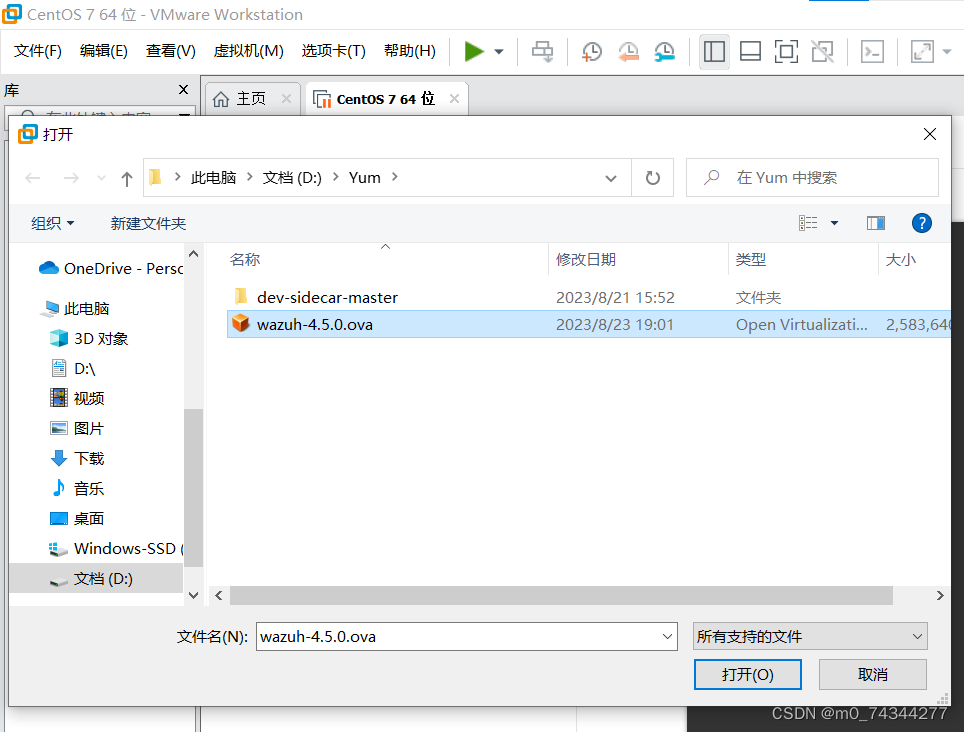This screenshot has height=732, width=964.
Task: Open the 文件(F) menu
Action: click(x=38, y=51)
